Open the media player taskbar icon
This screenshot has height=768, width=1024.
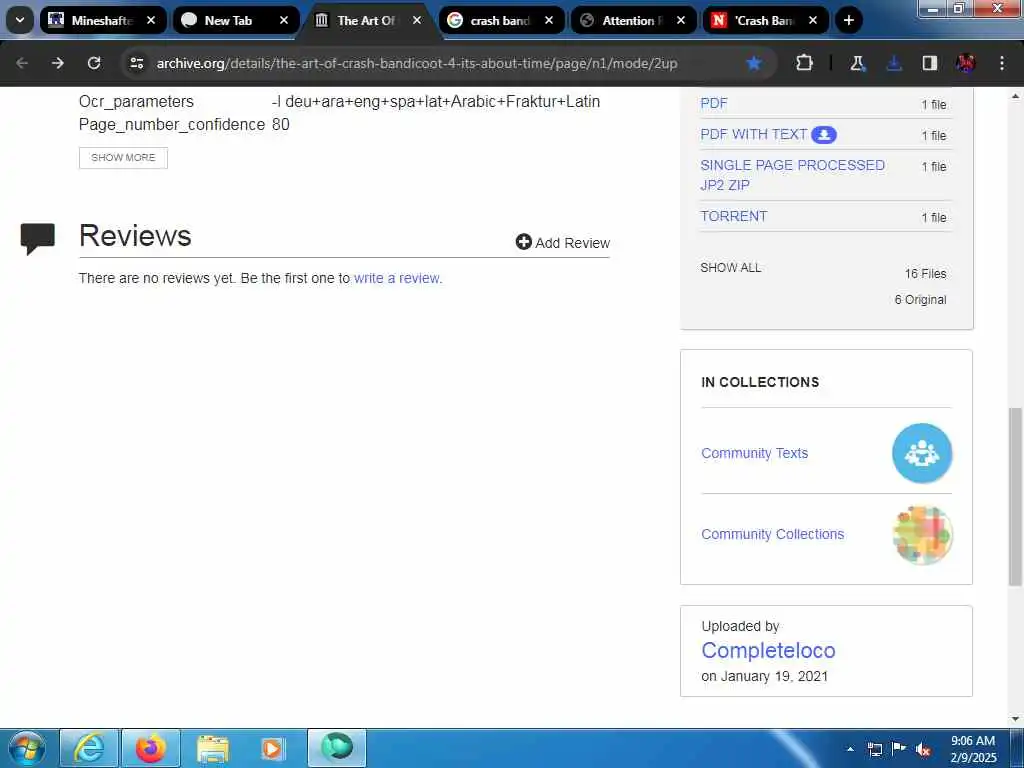pos(273,748)
